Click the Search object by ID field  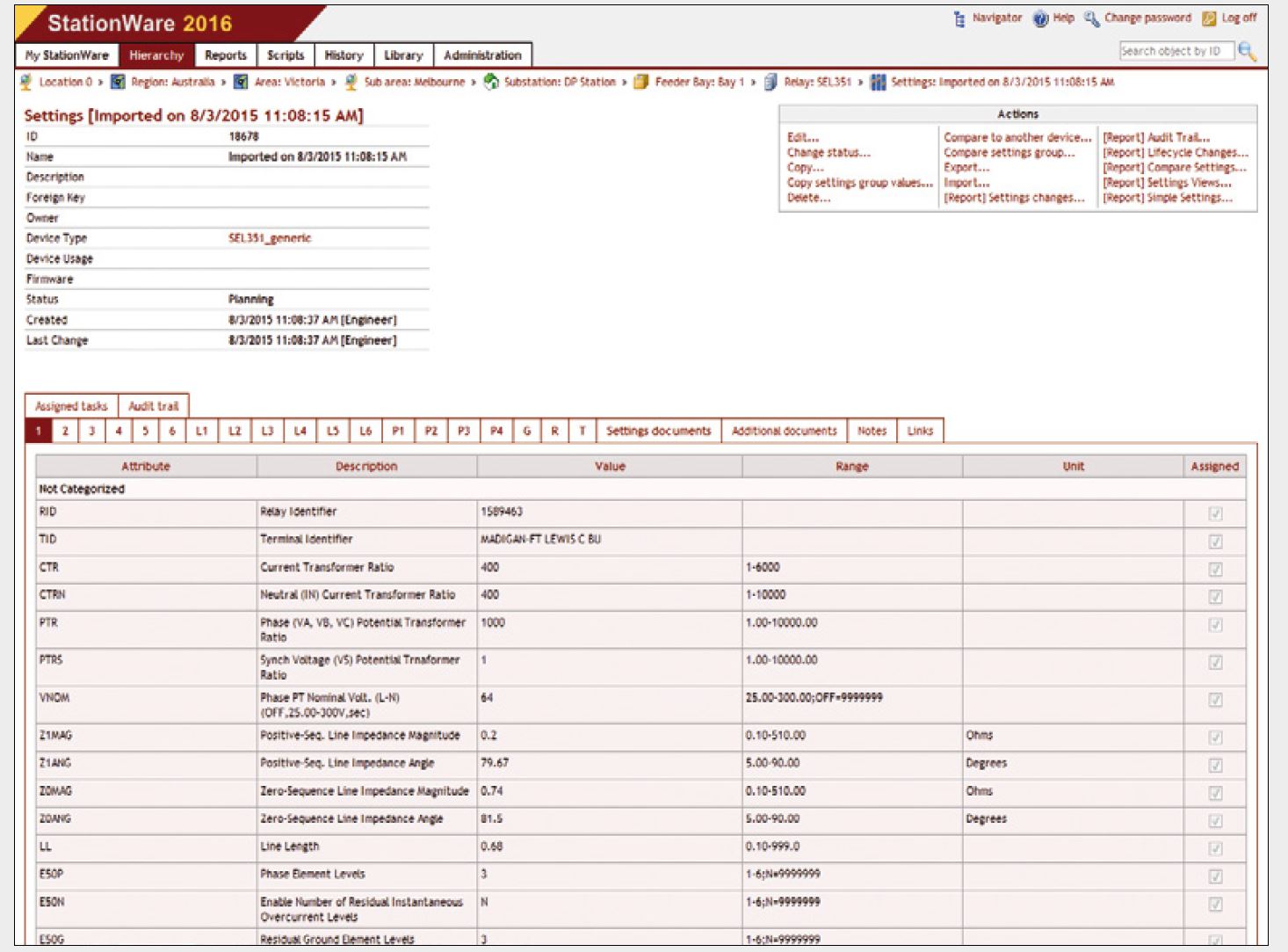coord(1176,51)
